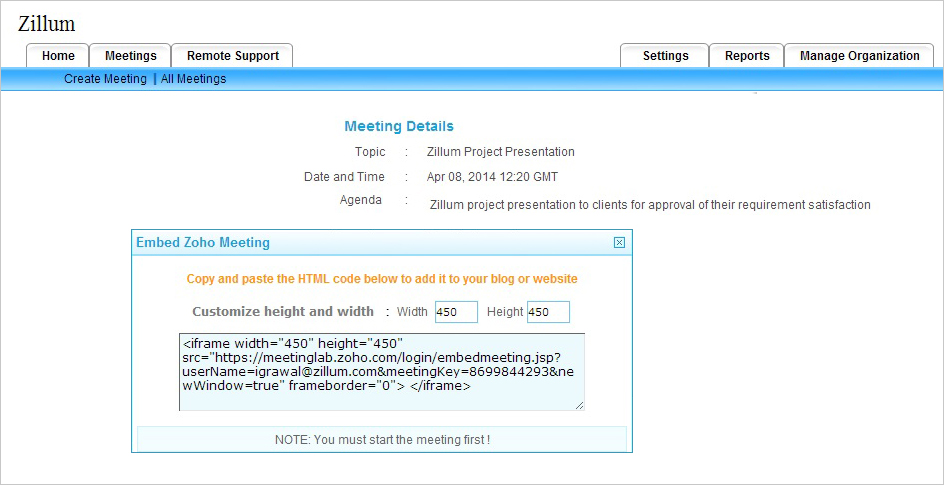Screen dimensions: 944x485
Task: Click the Customize height and width label
Action: (x=283, y=312)
